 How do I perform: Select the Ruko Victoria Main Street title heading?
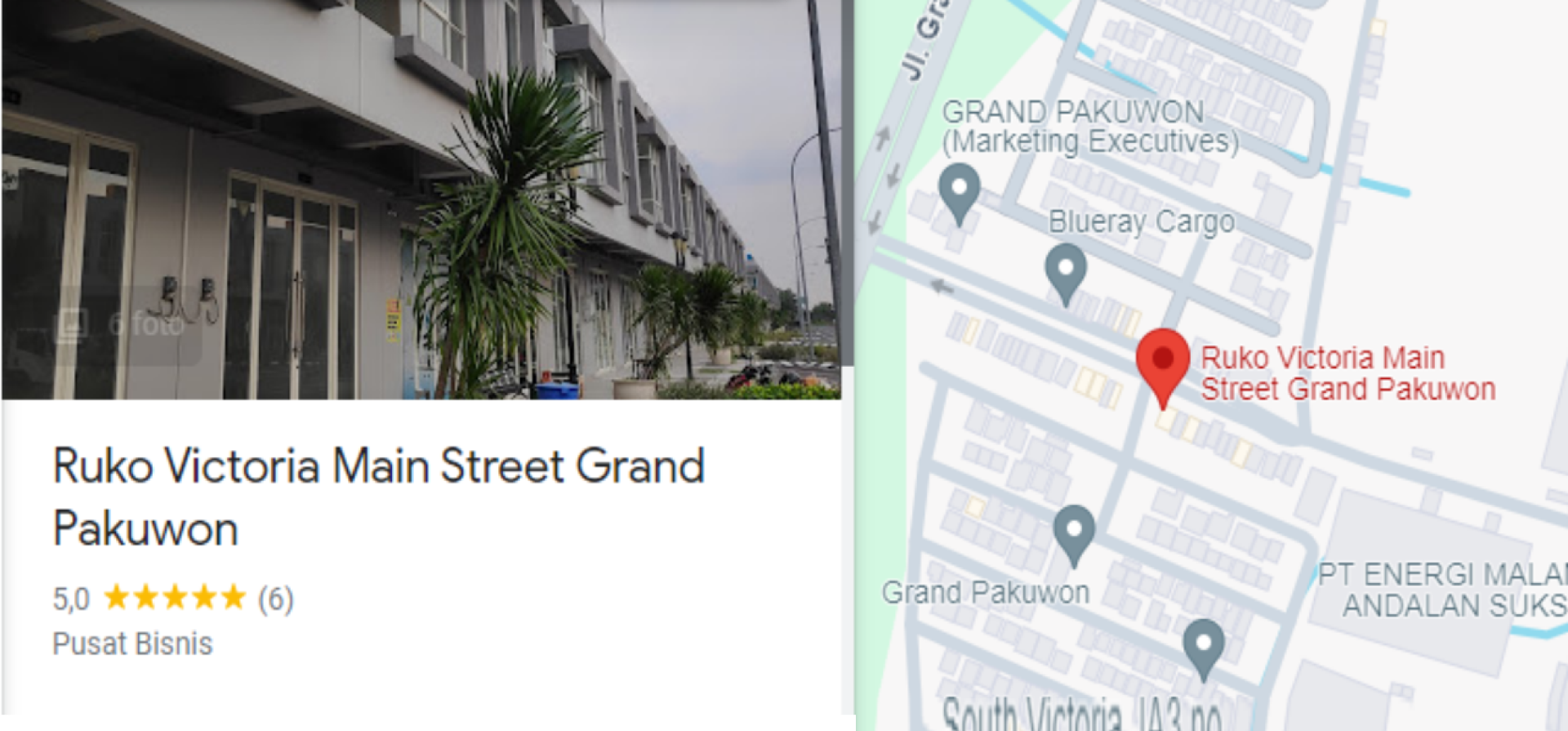tap(379, 497)
